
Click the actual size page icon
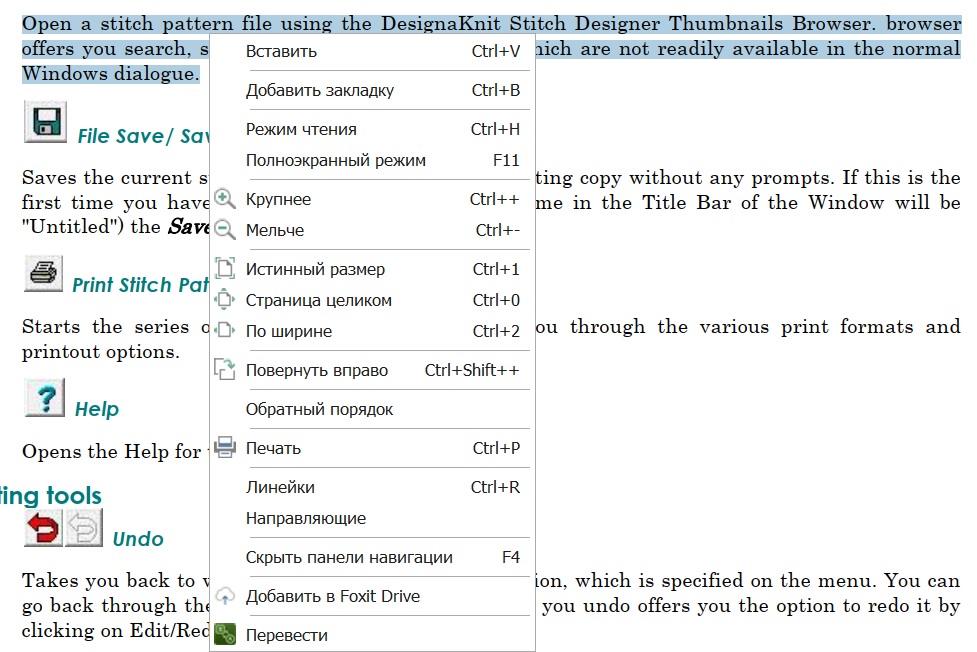coord(225,269)
